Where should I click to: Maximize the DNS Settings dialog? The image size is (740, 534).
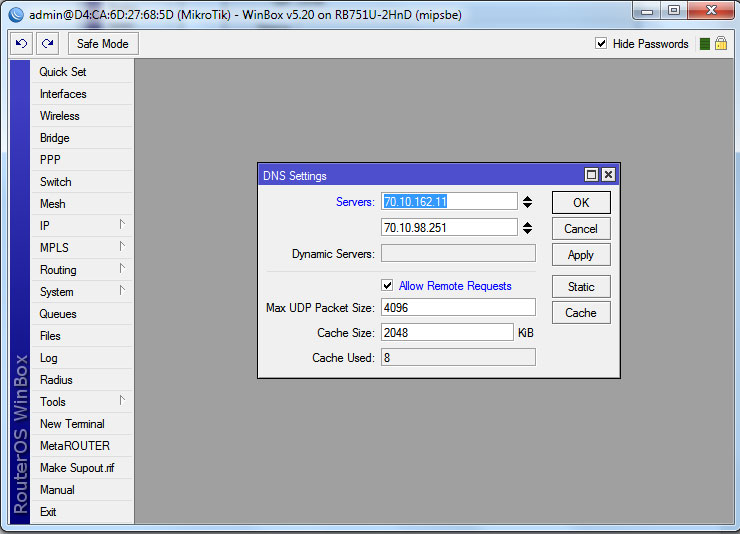591,175
